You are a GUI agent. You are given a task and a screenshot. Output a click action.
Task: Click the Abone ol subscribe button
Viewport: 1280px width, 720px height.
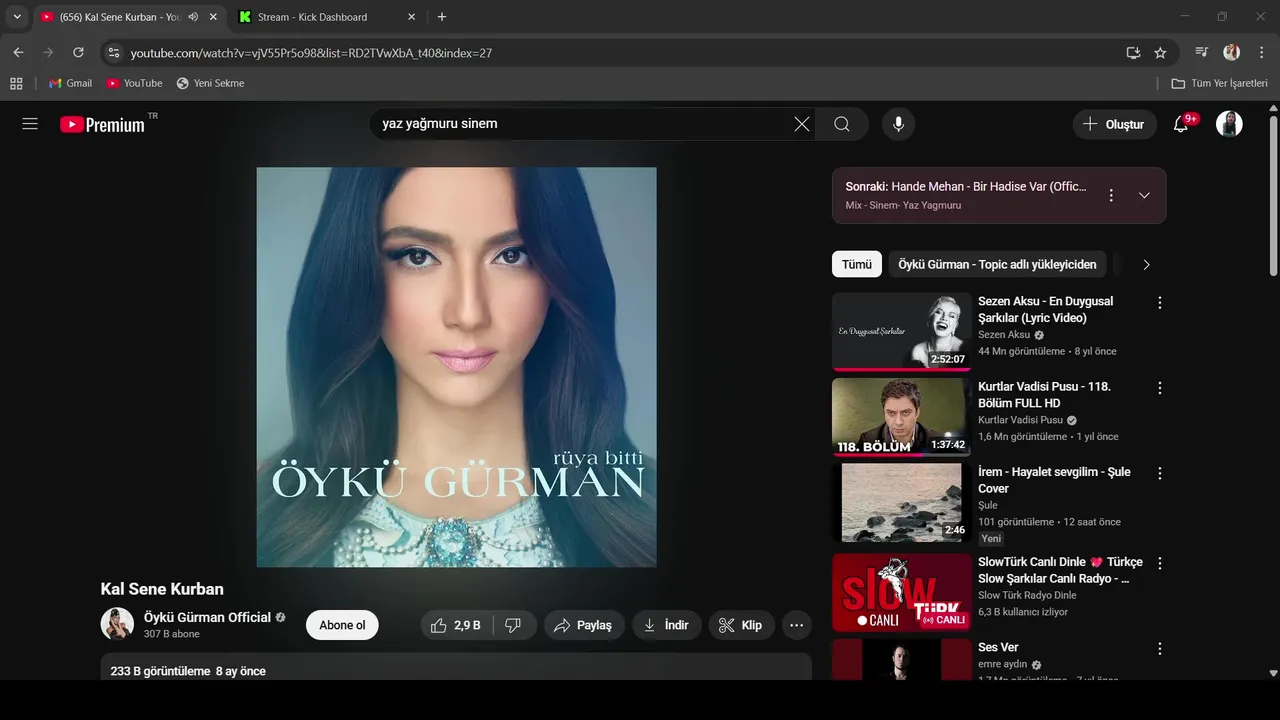click(x=342, y=625)
